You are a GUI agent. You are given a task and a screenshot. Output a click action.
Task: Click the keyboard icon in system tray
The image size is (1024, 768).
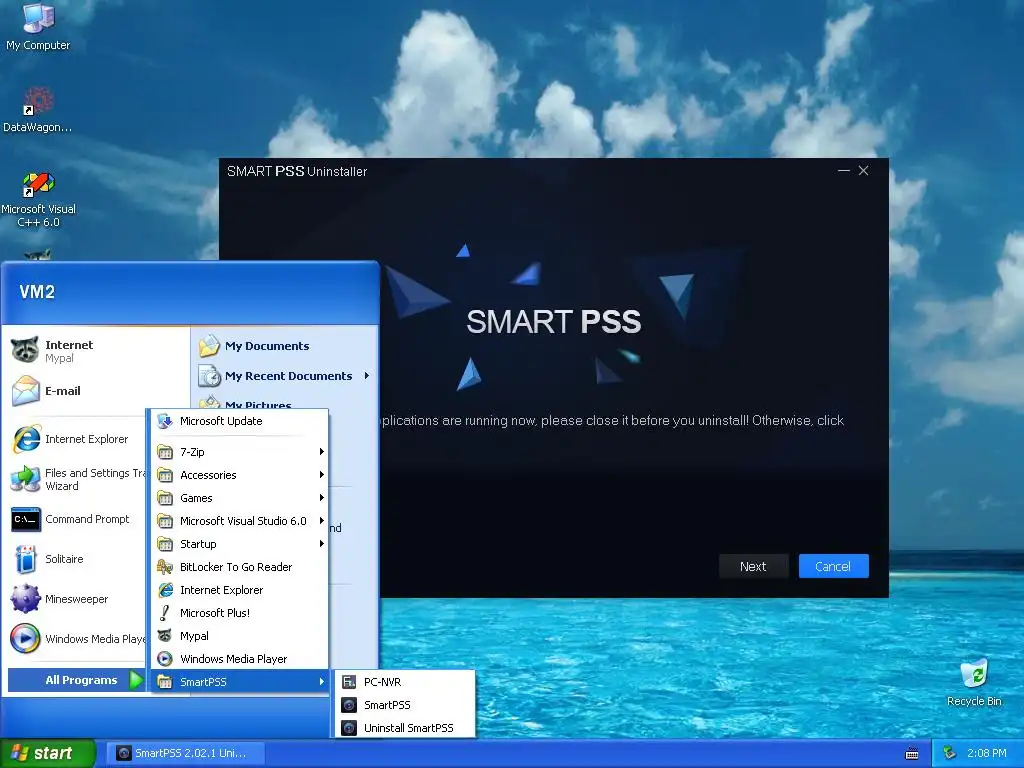[x=912, y=754]
